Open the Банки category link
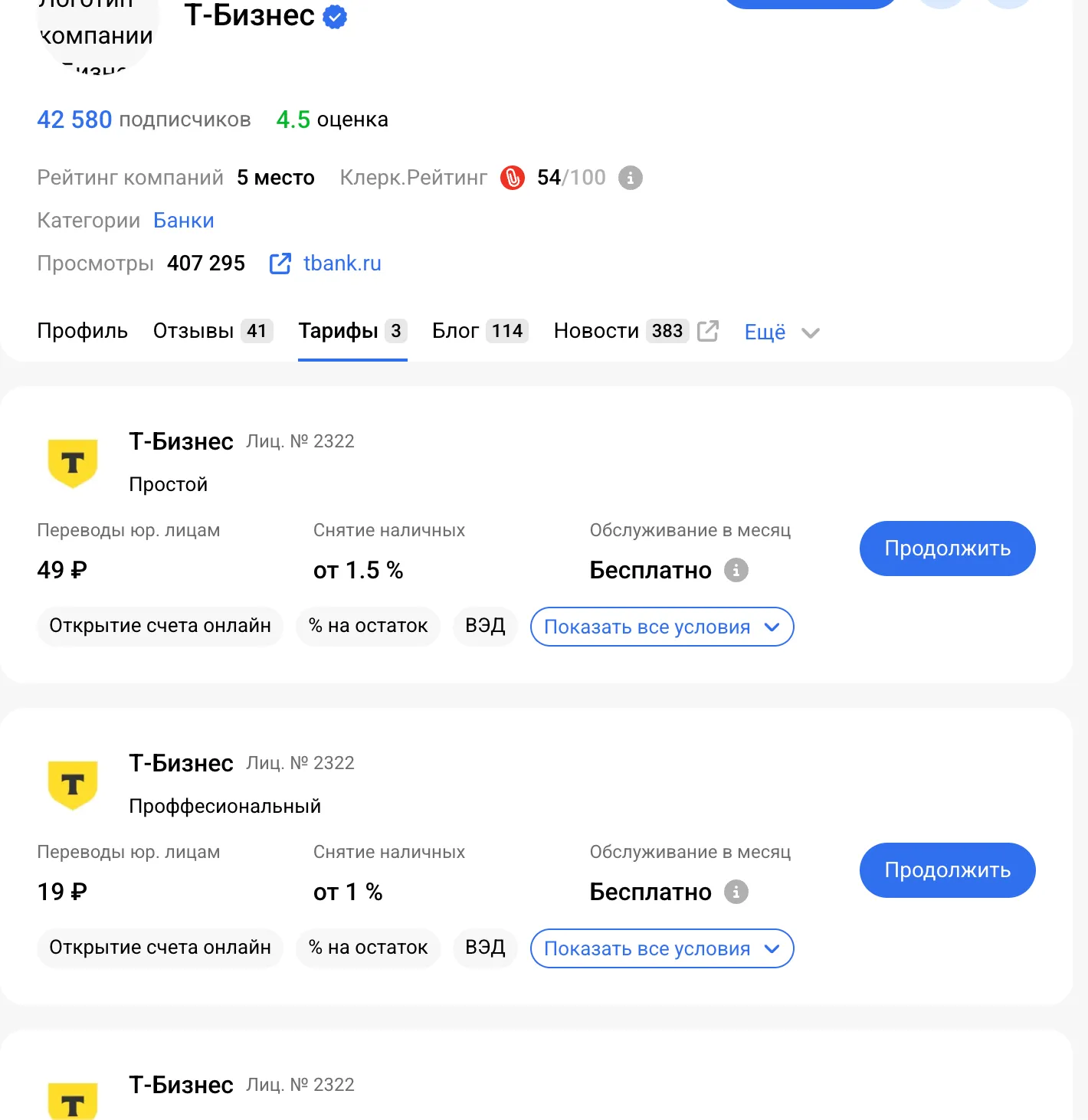 click(183, 221)
